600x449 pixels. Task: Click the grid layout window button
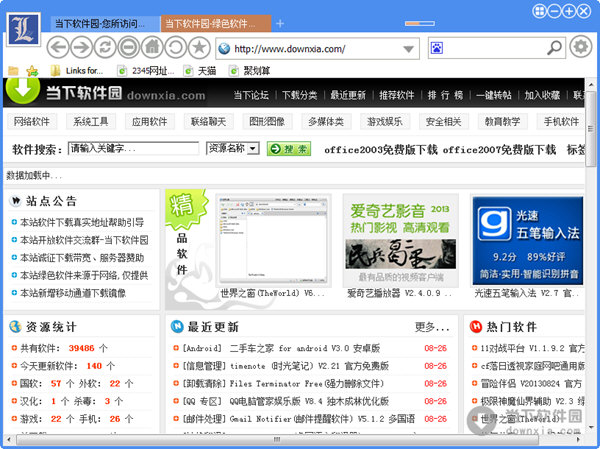click(x=540, y=11)
